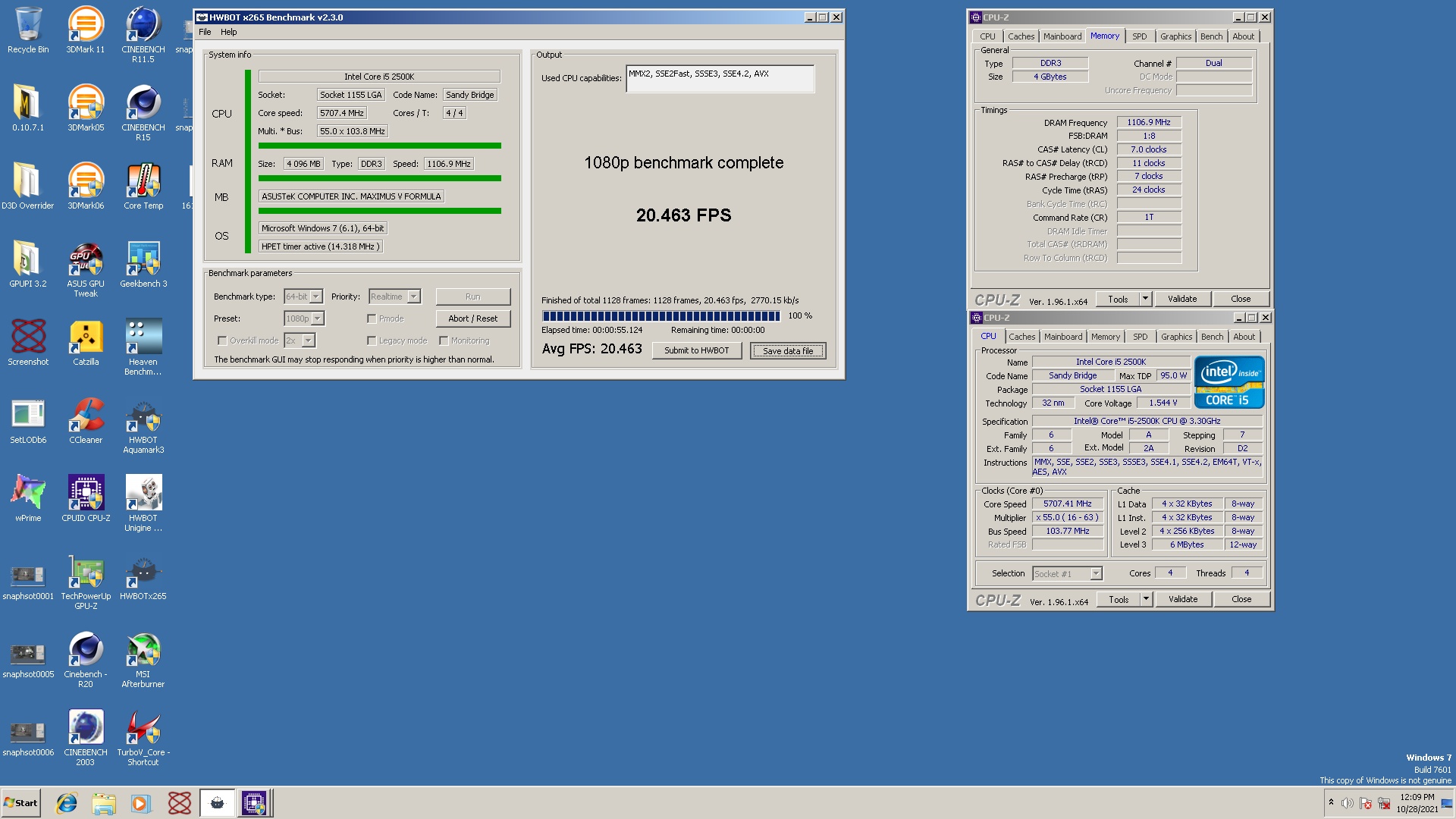This screenshot has height=819, width=1456.
Task: Click the CPU-Z taskbar button
Action: tap(254, 803)
